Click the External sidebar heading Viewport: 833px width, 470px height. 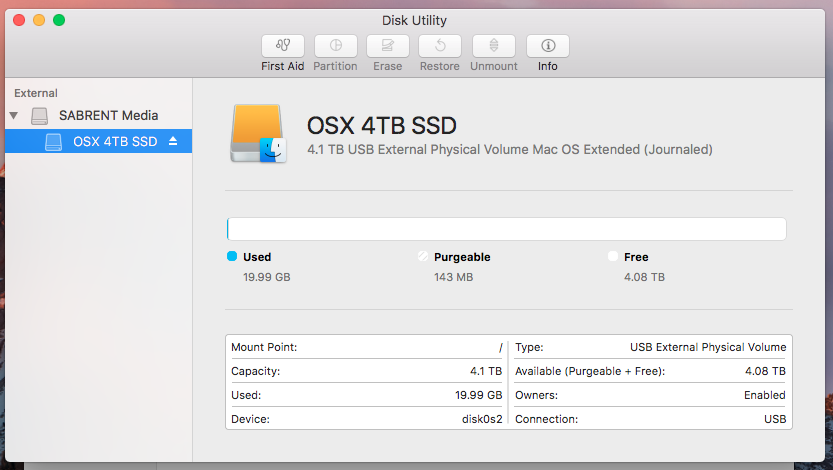(36, 93)
